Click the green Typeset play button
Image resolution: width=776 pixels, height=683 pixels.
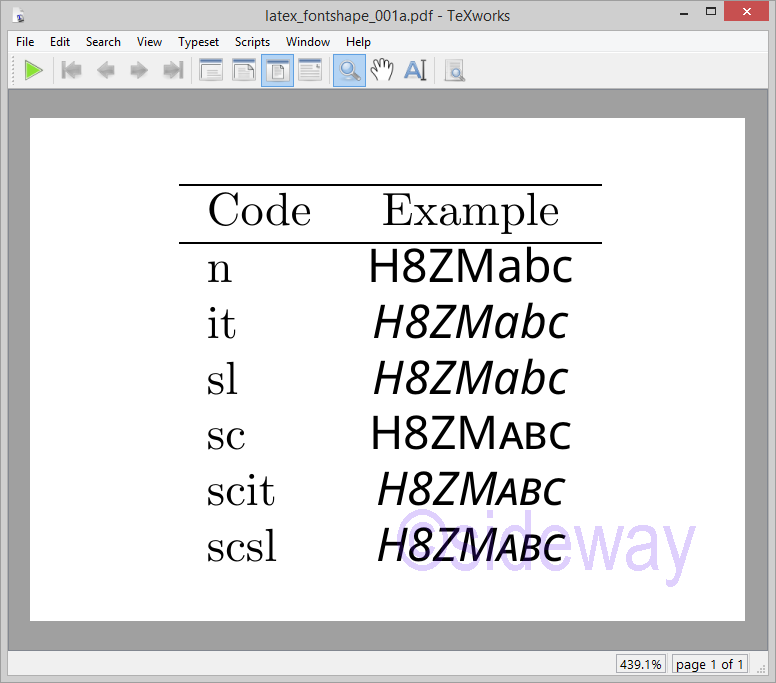pos(34,70)
